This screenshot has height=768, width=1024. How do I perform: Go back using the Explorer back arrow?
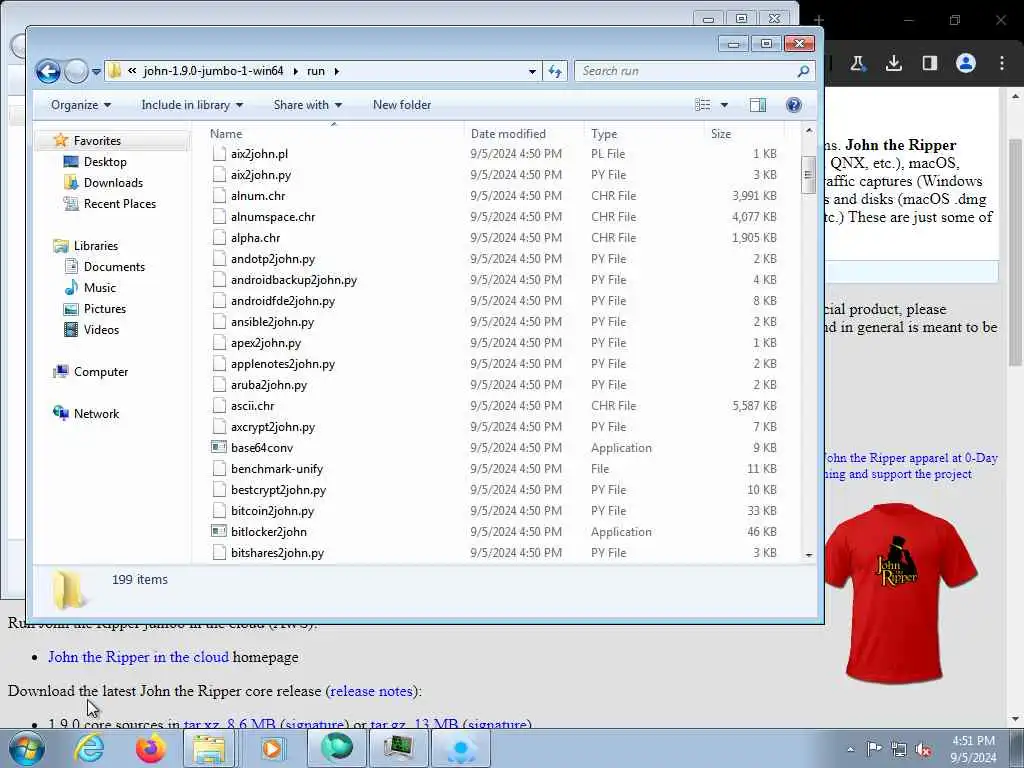click(48, 71)
